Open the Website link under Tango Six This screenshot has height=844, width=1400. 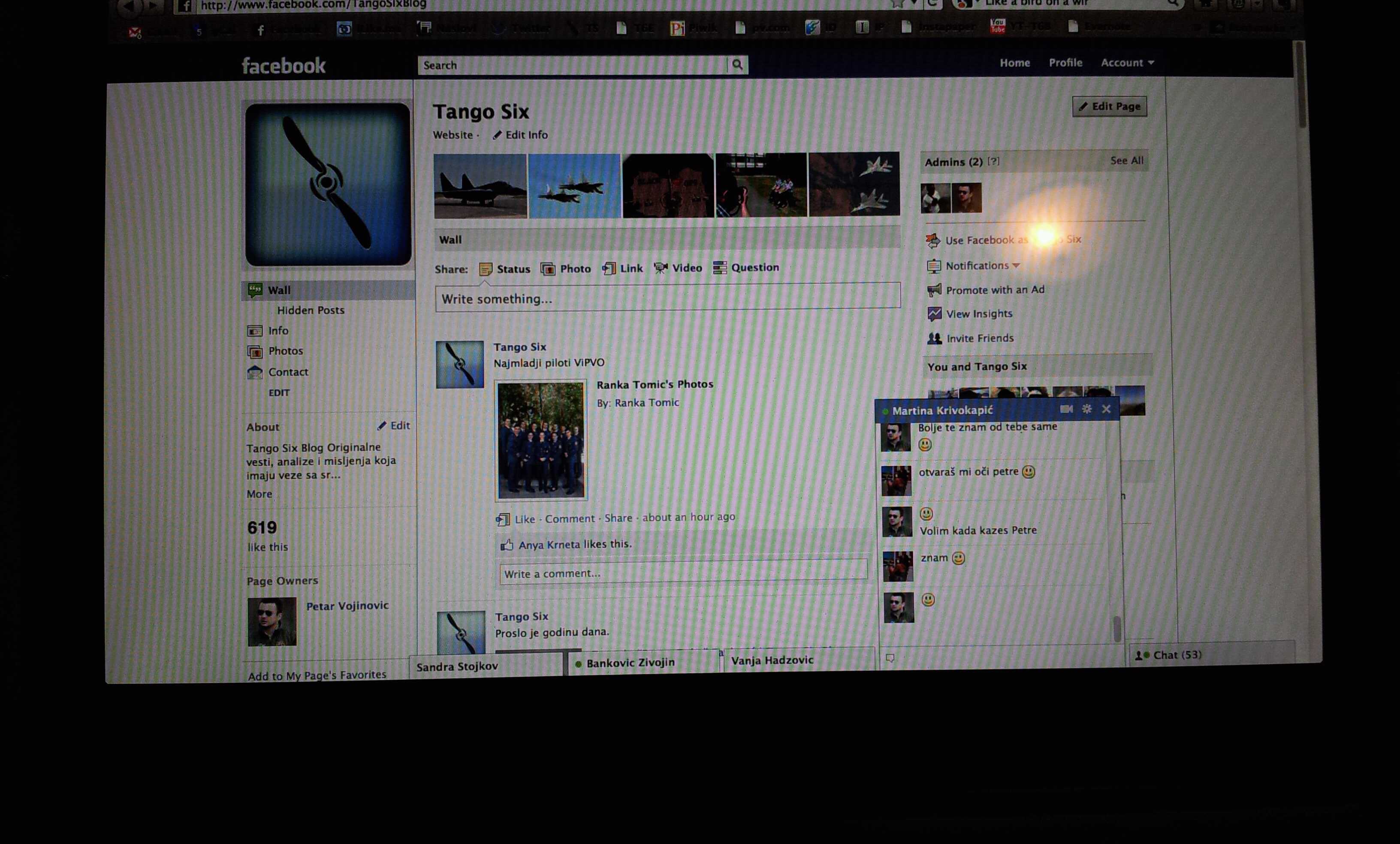[x=453, y=135]
